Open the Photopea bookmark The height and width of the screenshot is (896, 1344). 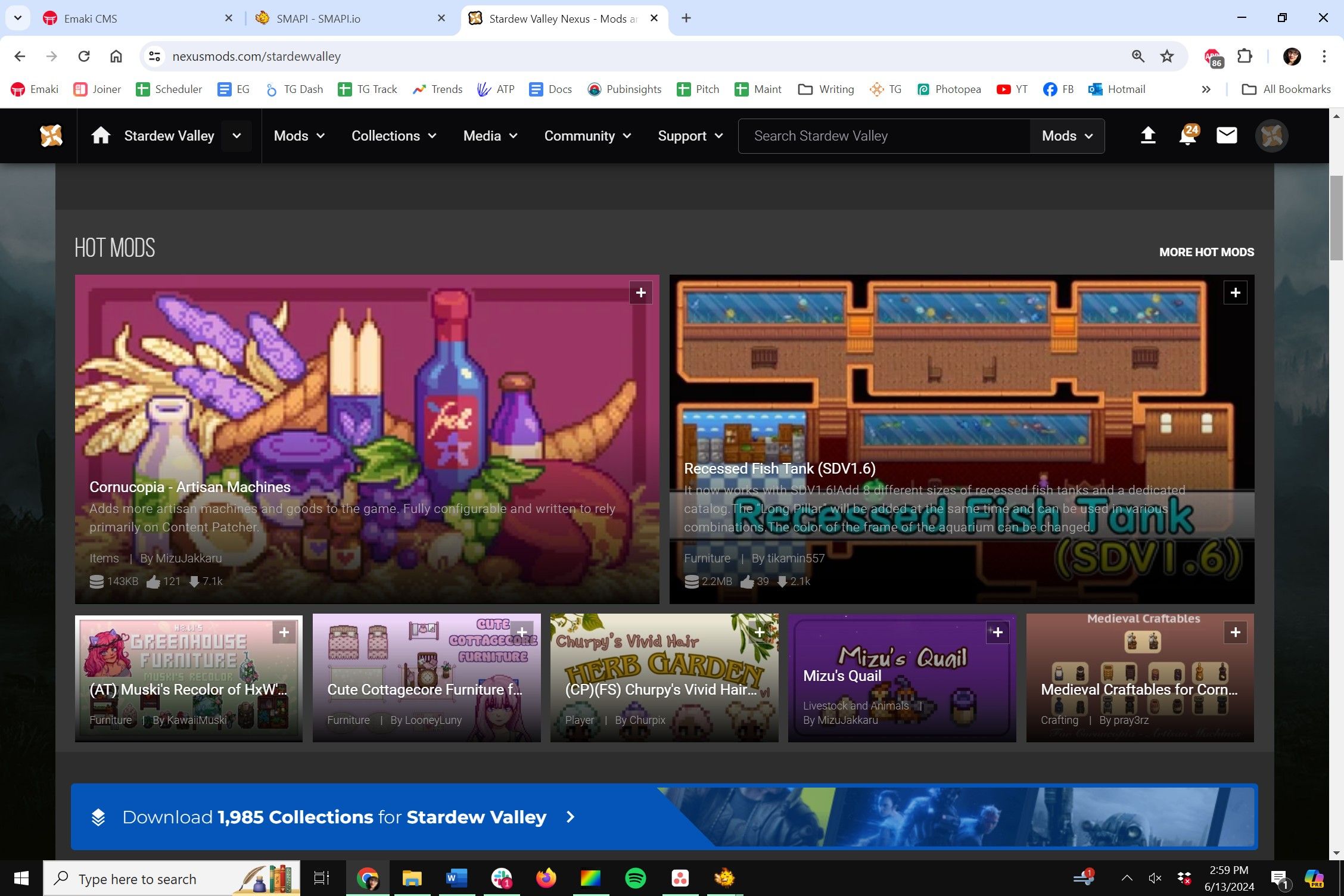(948, 89)
